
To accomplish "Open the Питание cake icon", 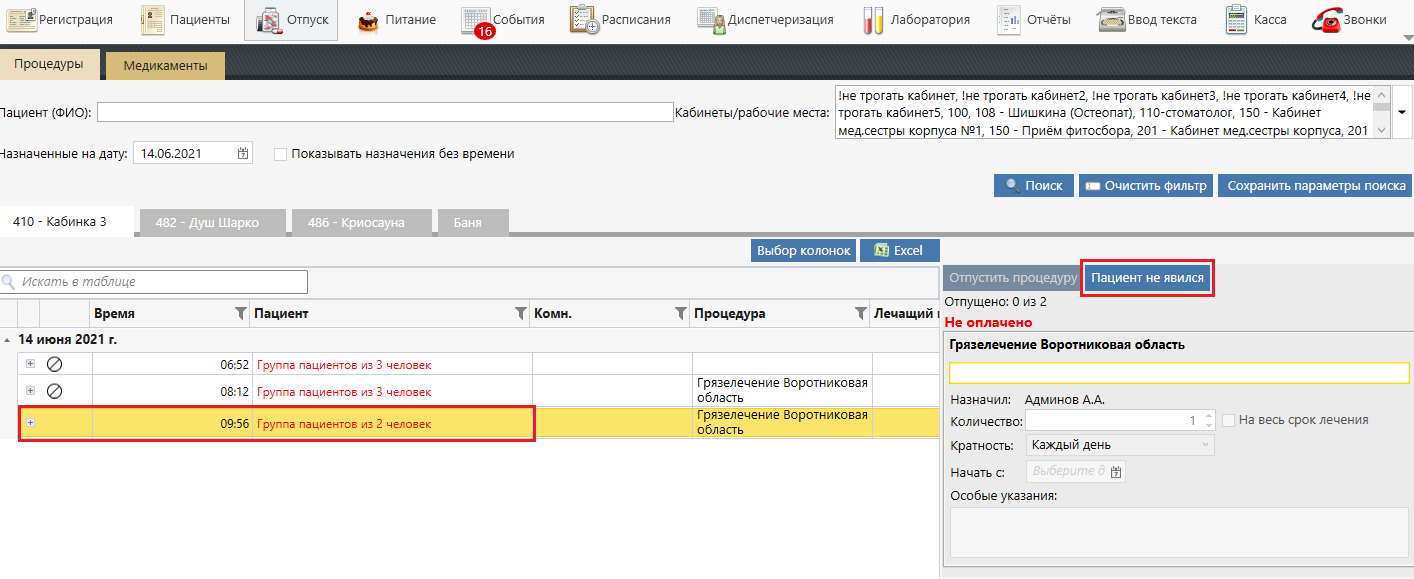I will click(x=368, y=20).
